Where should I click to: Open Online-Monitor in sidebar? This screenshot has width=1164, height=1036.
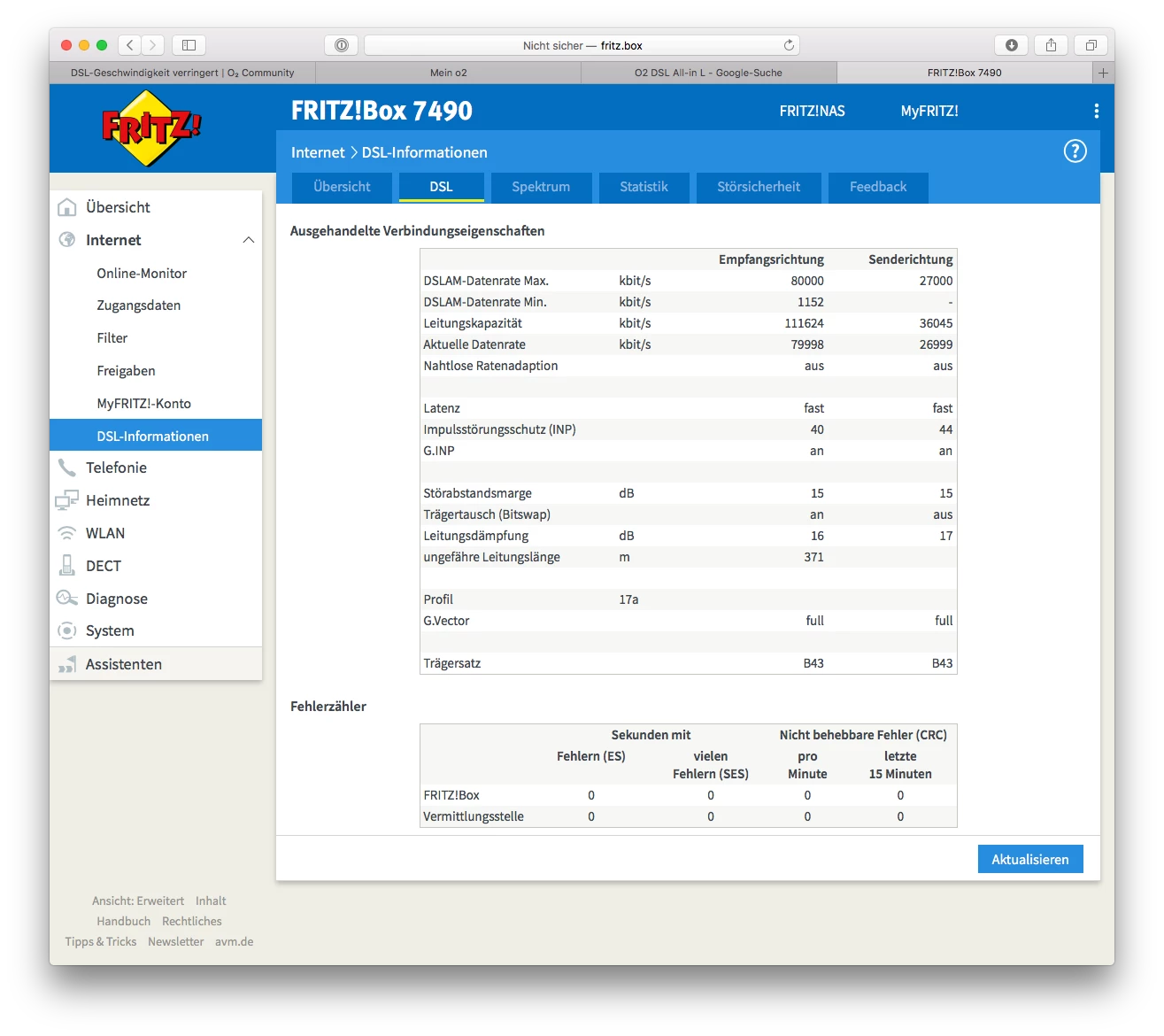[142, 274]
